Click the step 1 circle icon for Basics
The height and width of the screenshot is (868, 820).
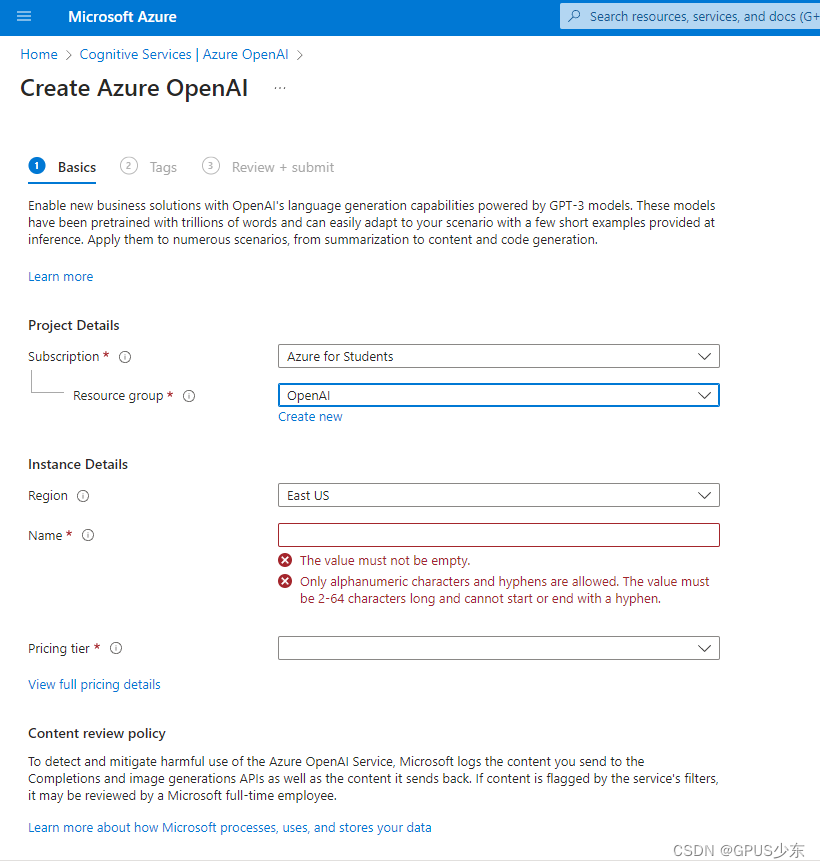(x=37, y=166)
